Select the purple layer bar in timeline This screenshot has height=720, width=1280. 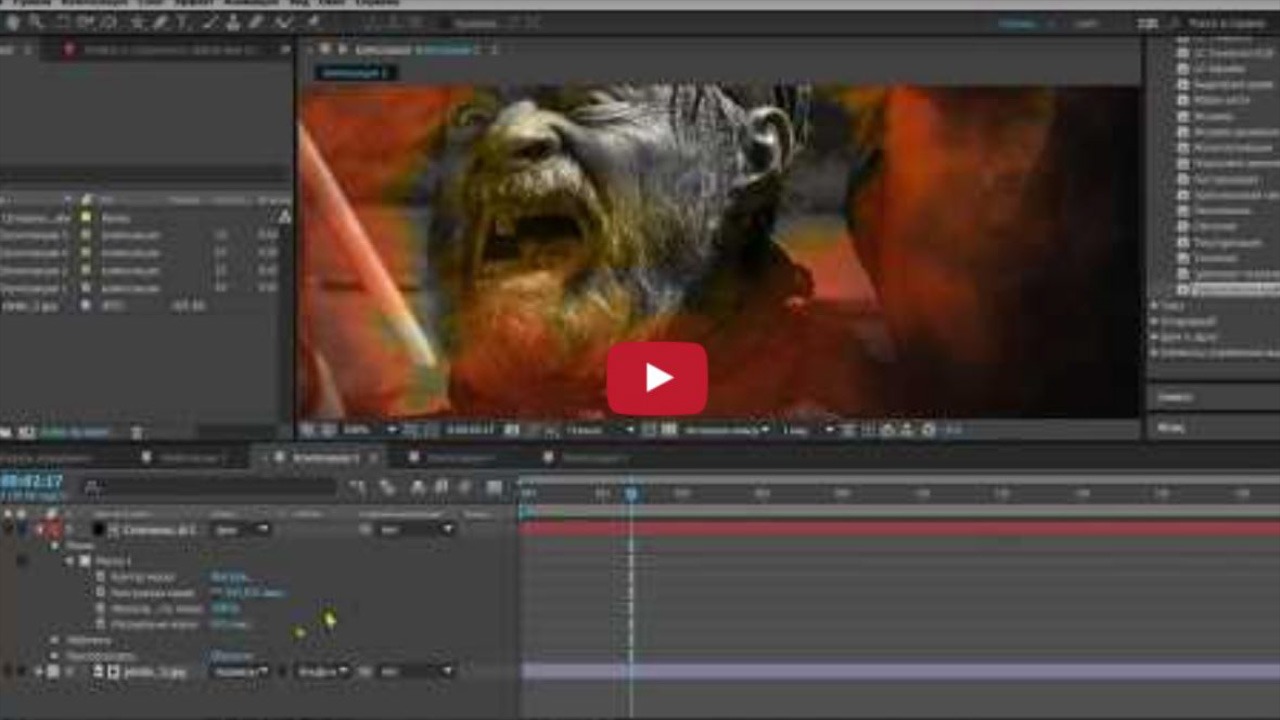[900, 671]
